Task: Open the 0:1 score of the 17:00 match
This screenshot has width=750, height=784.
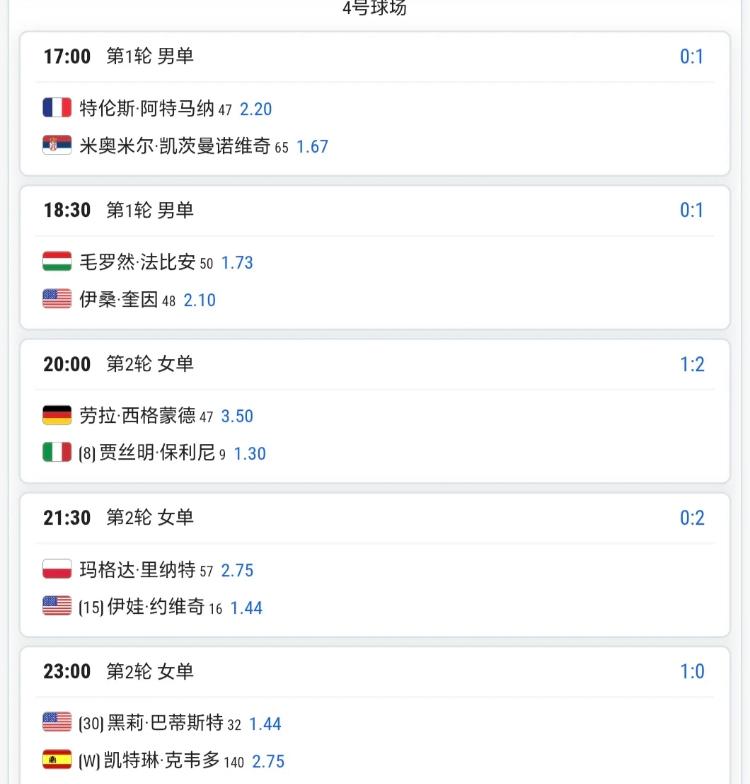Action: click(x=692, y=56)
